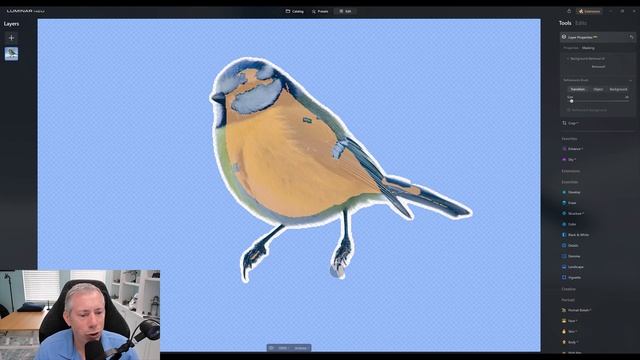Reset Layer Properties with the undo arrow
Viewport: 640px width, 360px height.
pos(631,37)
